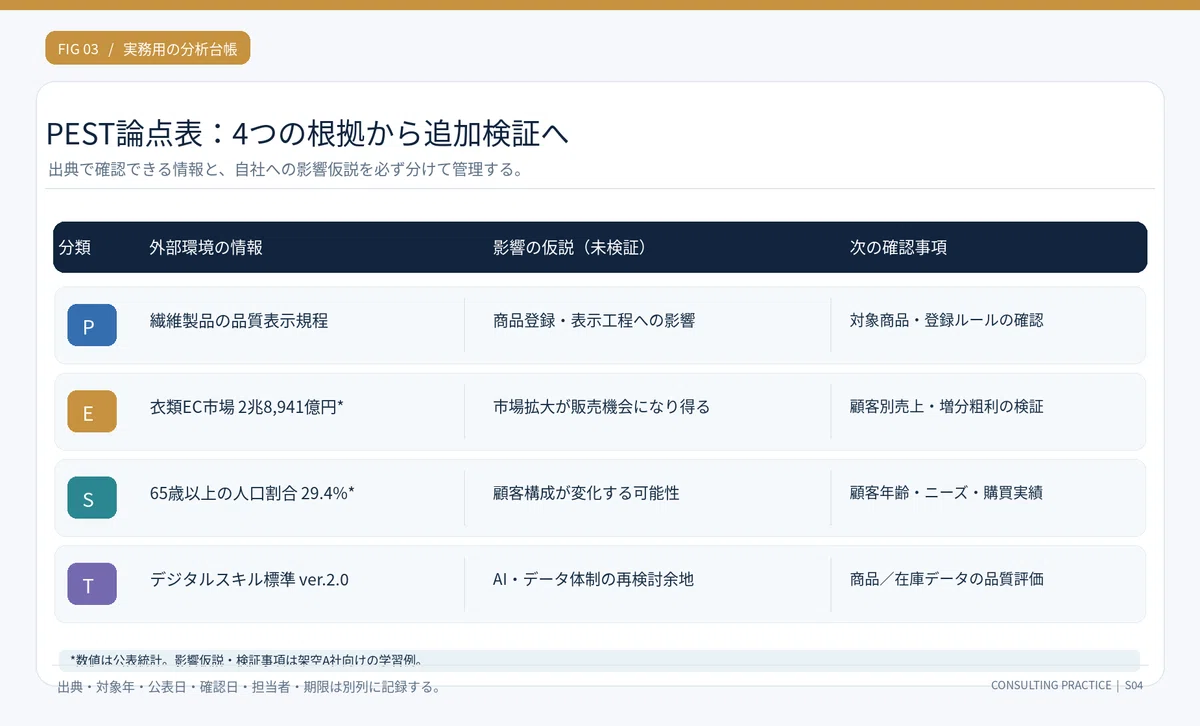The height and width of the screenshot is (726, 1200).
Task: Select the CONSULTING PRACTICE | S04 footer label
Action: [x=1067, y=685]
